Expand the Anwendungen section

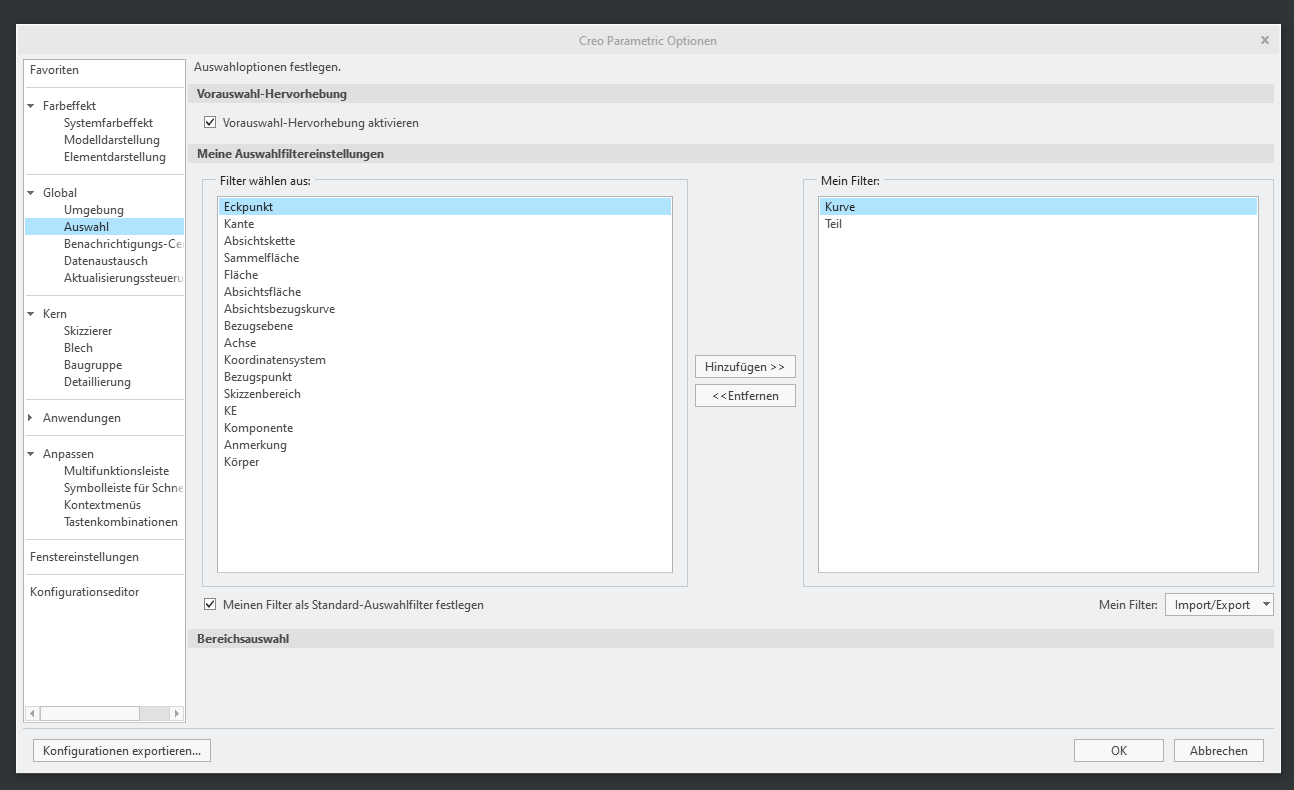[30, 417]
